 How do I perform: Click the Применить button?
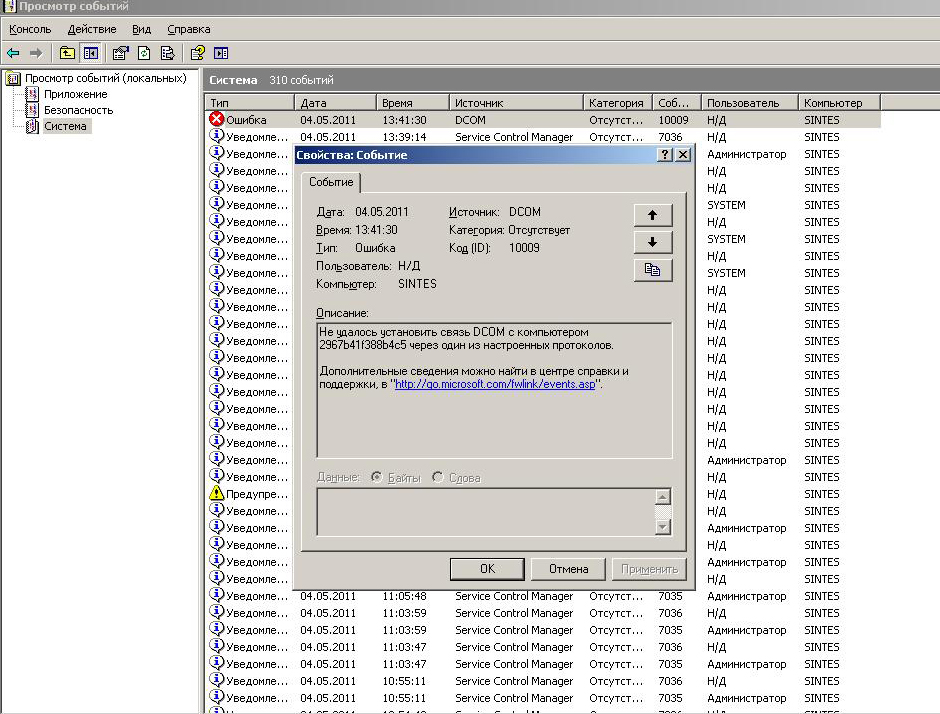click(x=649, y=569)
